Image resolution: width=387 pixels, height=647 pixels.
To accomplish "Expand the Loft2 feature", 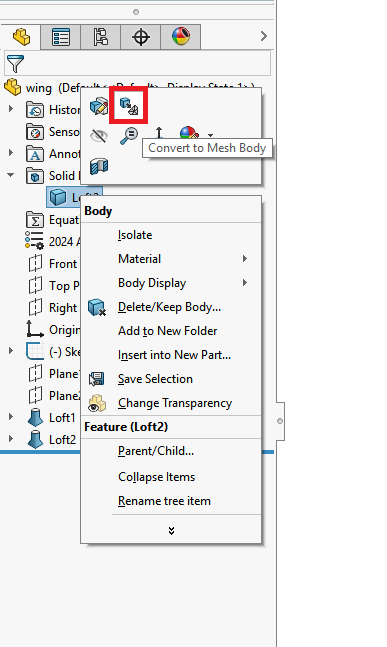I will pyautogui.click(x=11, y=439).
